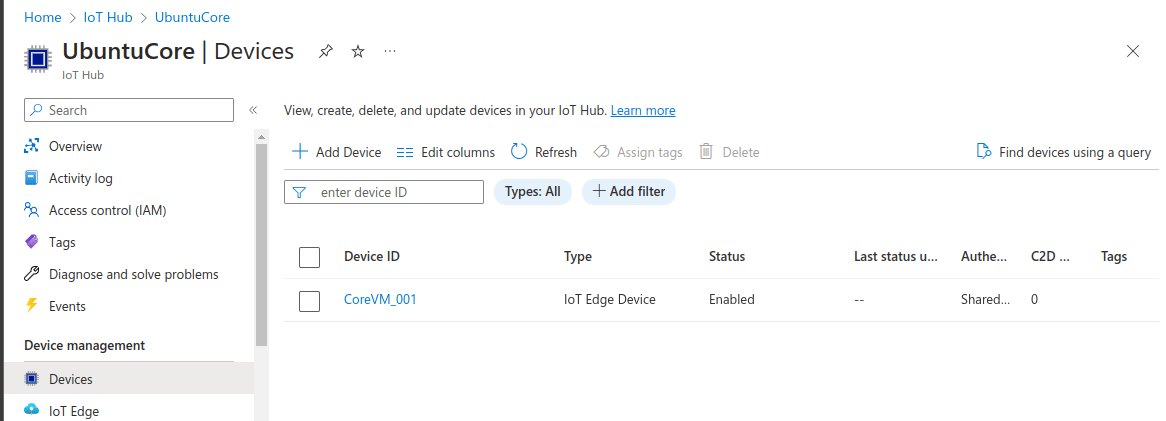Screen dimensions: 1166x421
Task: Focus the sidebar Search box
Action: [129, 110]
